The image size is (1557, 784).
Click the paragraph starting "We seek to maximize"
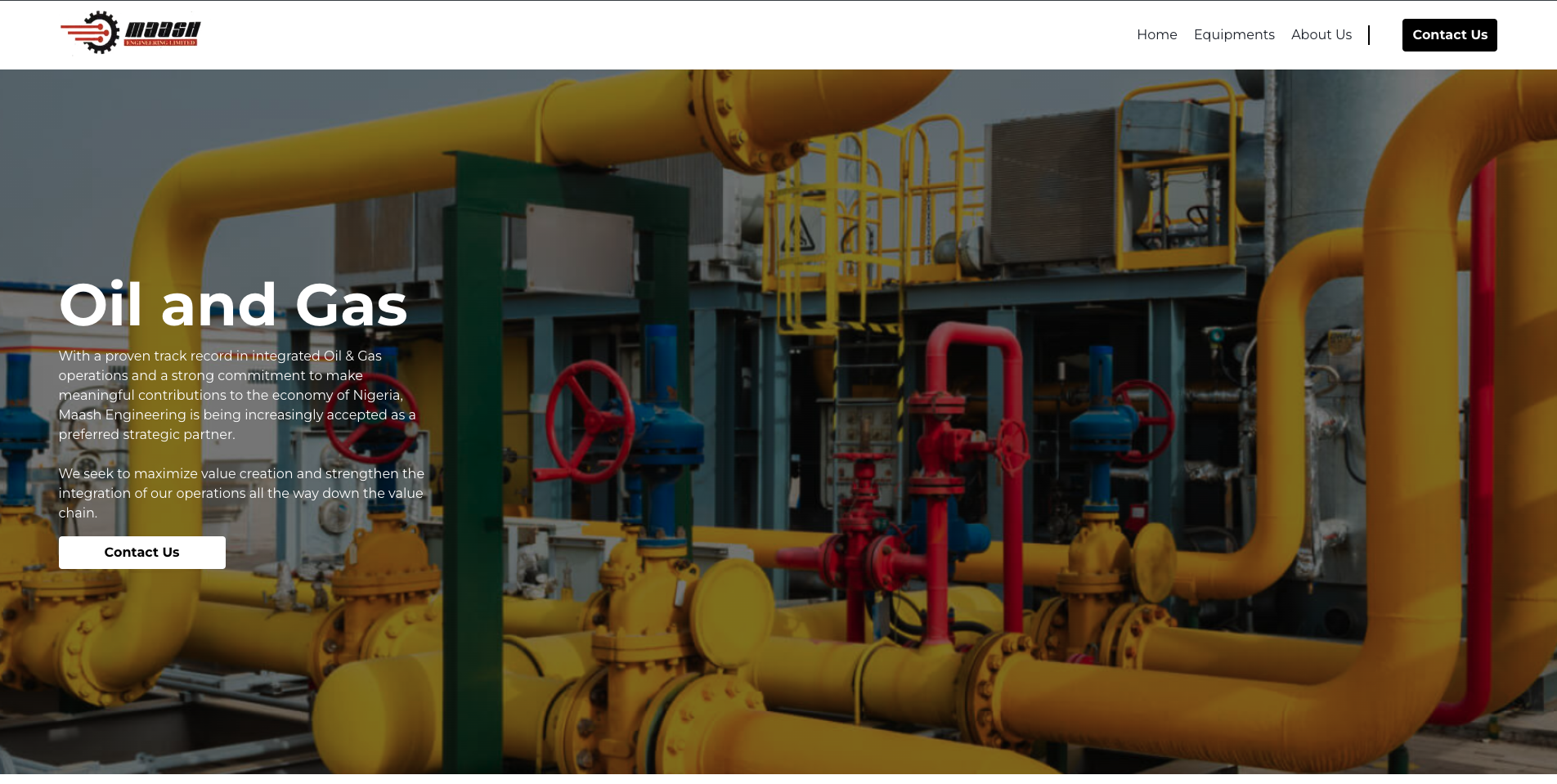pyautogui.click(x=241, y=493)
